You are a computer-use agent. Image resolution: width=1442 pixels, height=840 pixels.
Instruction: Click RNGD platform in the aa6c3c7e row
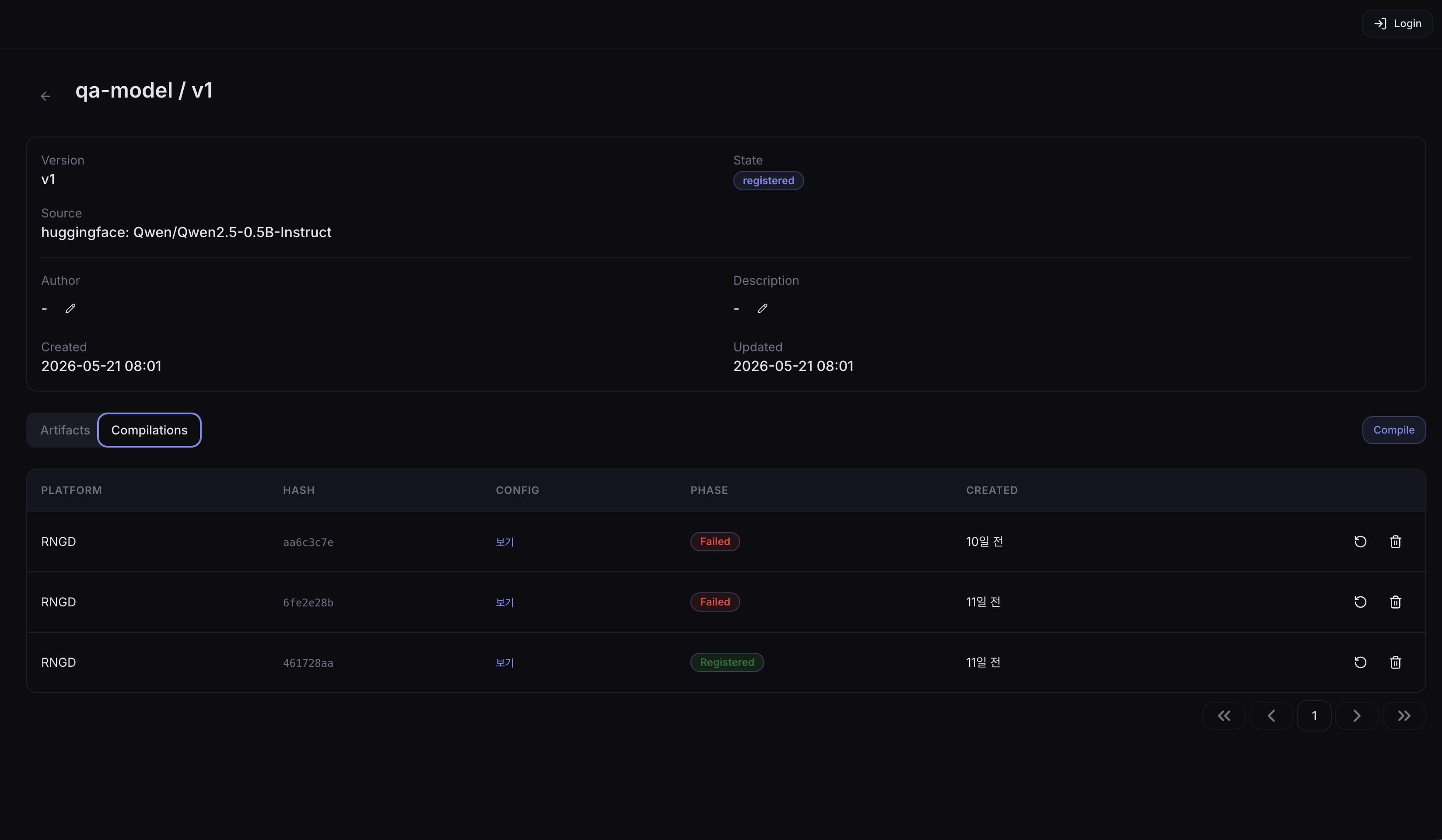click(x=58, y=541)
